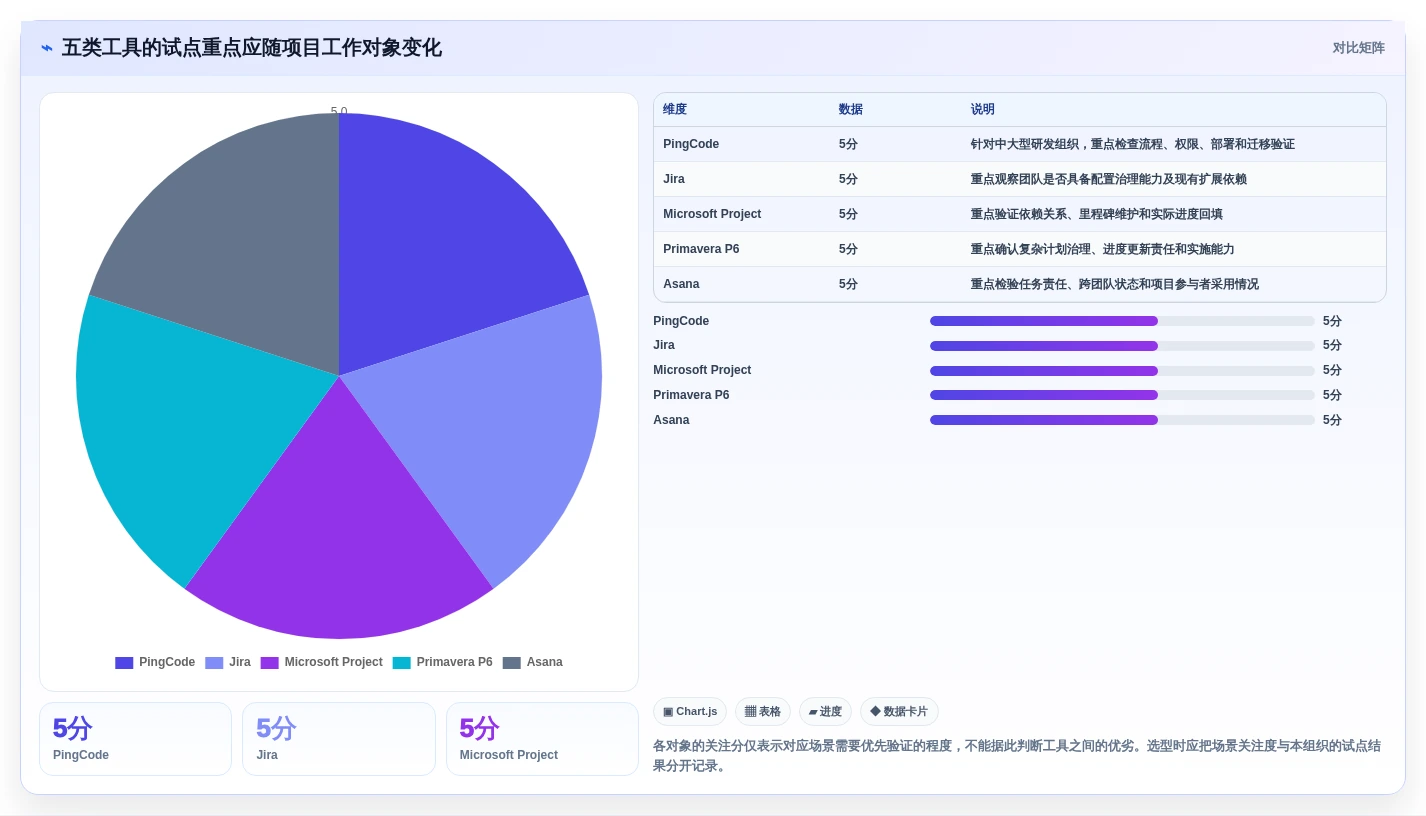This screenshot has width=1426, height=816.
Task: Click the Asana progress bar
Action: (1122, 420)
